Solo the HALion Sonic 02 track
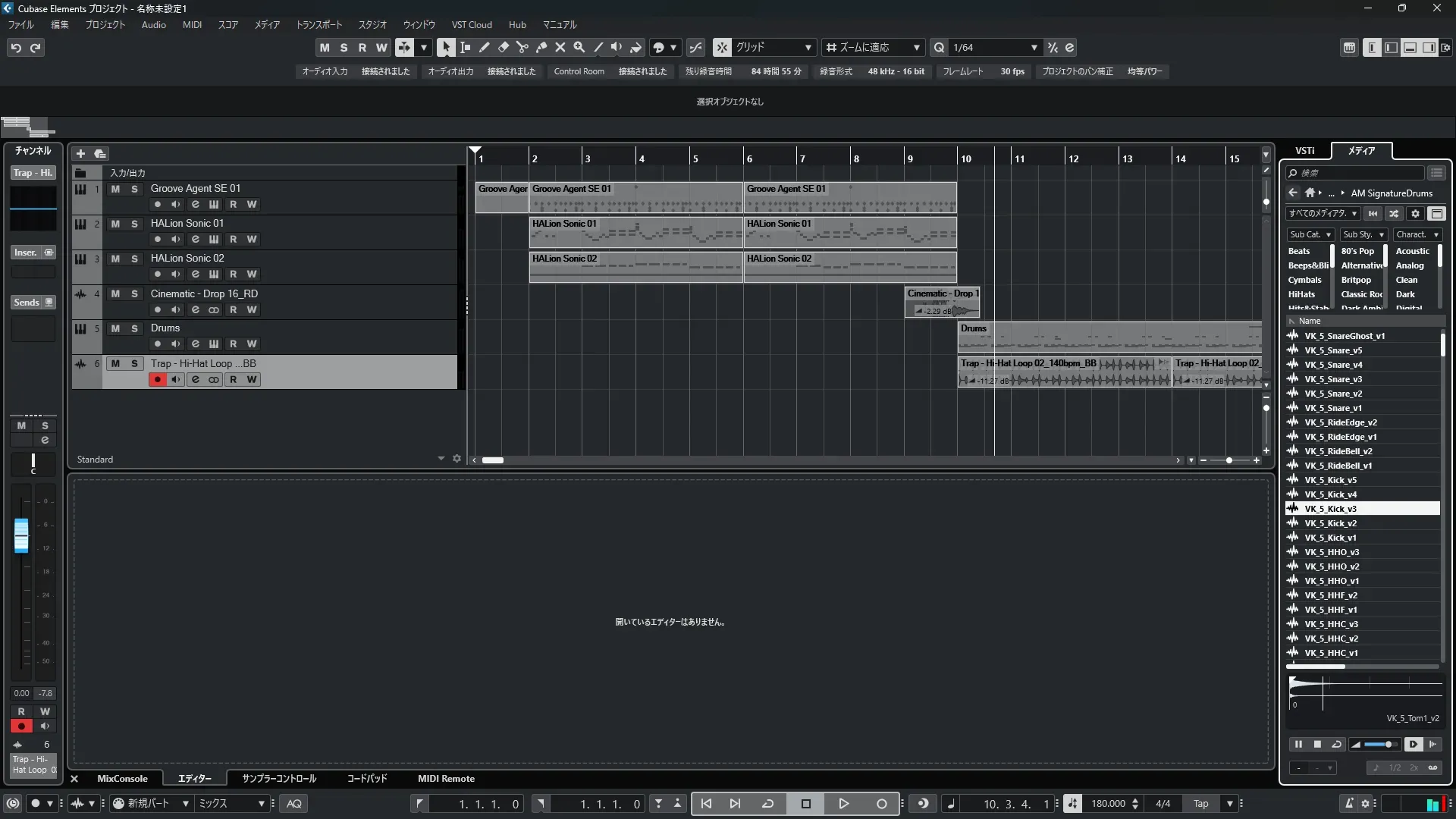Viewport: 1456px width, 819px height. click(134, 259)
